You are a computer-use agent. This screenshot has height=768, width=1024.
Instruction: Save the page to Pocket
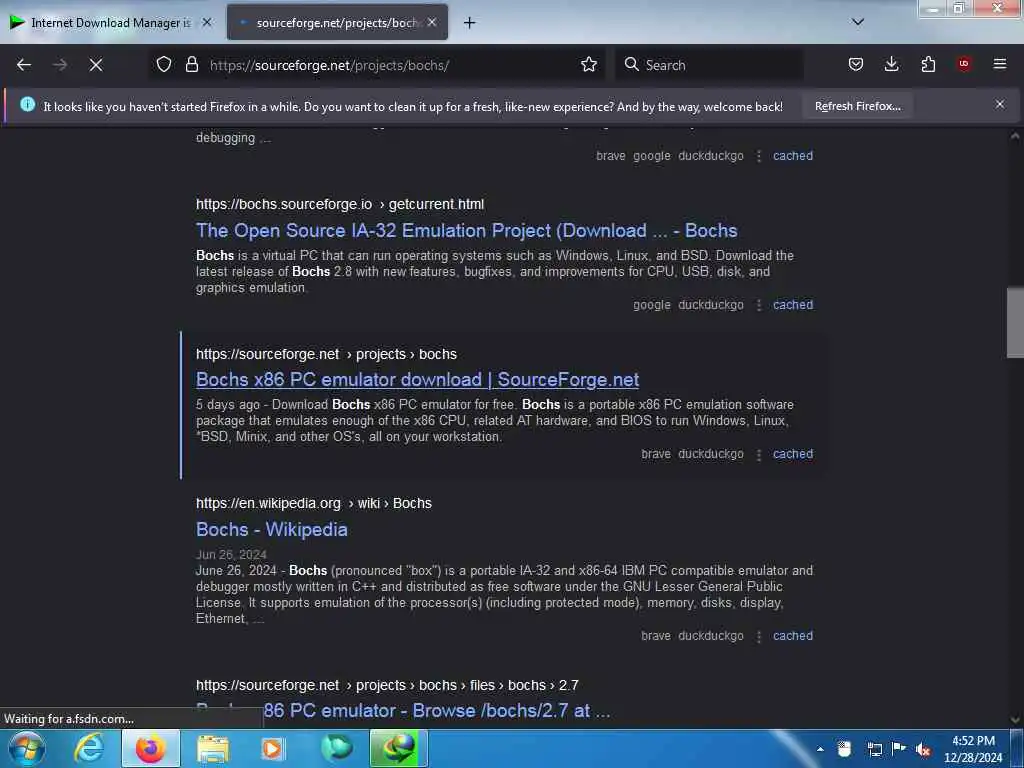(x=856, y=64)
